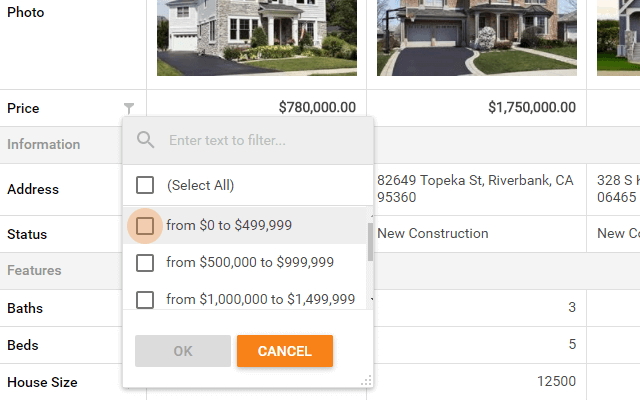Image resolution: width=640 pixels, height=400 pixels.
Task: Collapse the Information group row
Action: (x=44, y=144)
